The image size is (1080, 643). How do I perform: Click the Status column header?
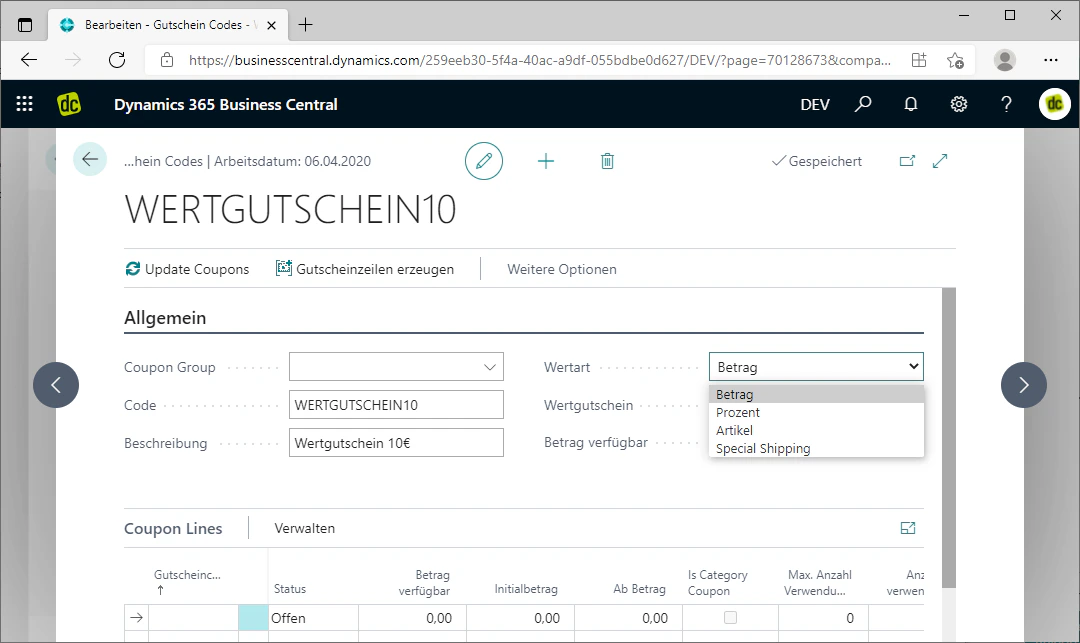click(x=290, y=589)
